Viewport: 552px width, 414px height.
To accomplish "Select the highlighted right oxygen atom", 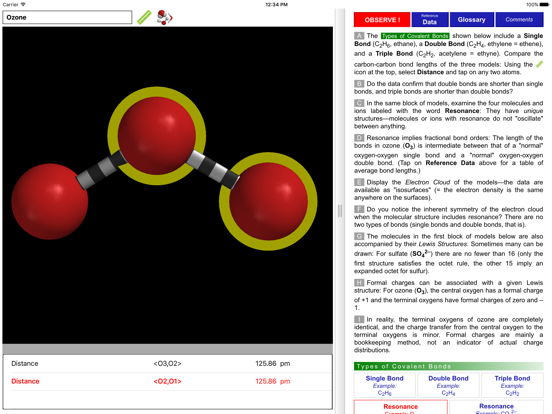I will 268,201.
